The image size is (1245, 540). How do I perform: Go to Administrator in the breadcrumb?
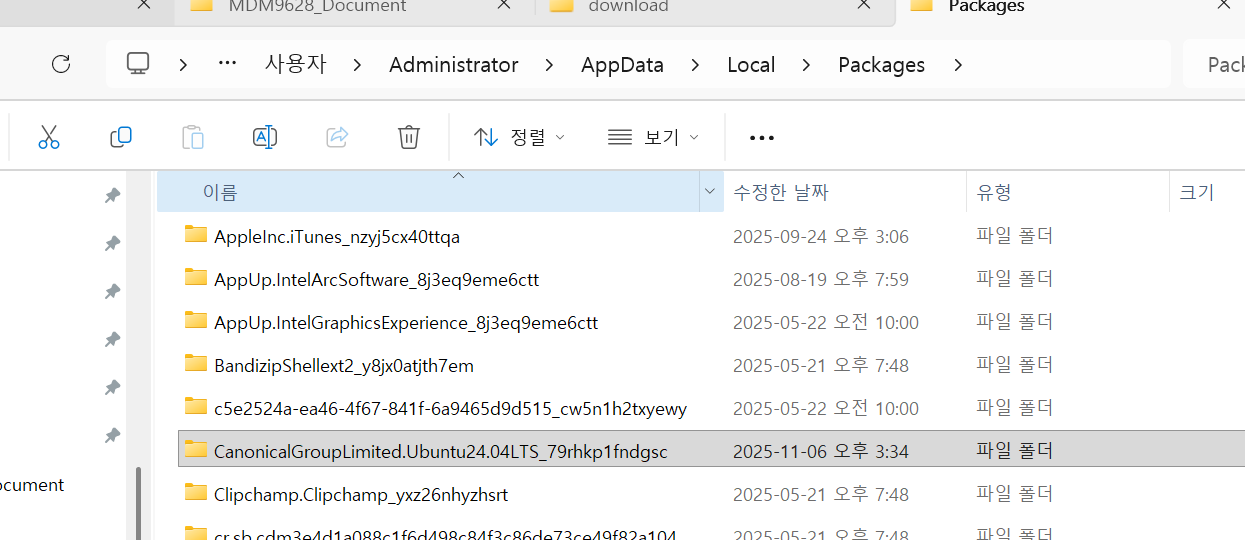point(454,65)
